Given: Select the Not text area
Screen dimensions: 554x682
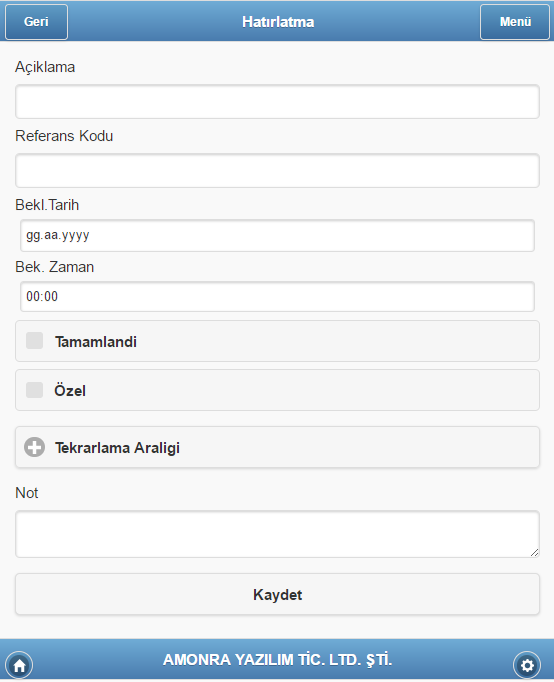Looking at the screenshot, I should (x=277, y=534).
